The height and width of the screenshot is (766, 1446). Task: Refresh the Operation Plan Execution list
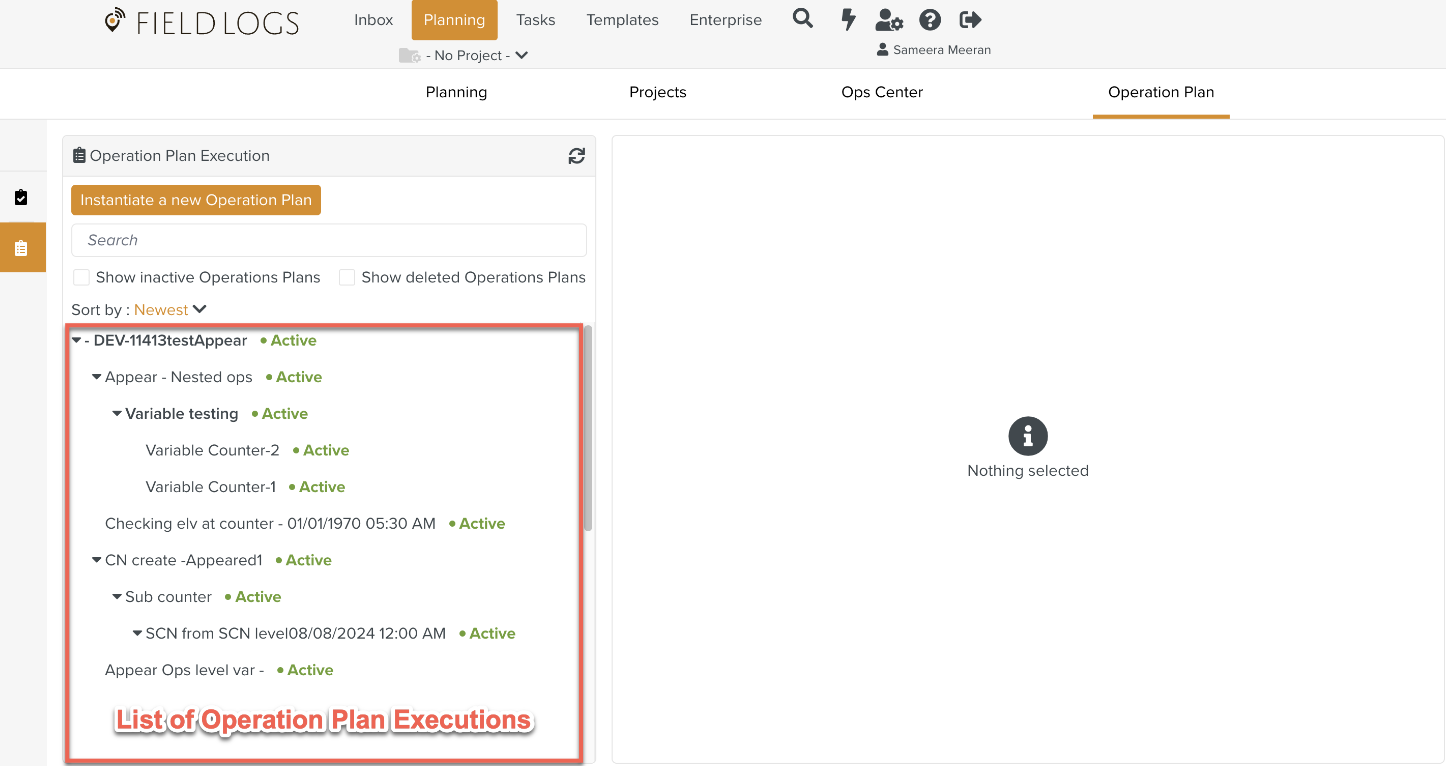pyautogui.click(x=577, y=156)
